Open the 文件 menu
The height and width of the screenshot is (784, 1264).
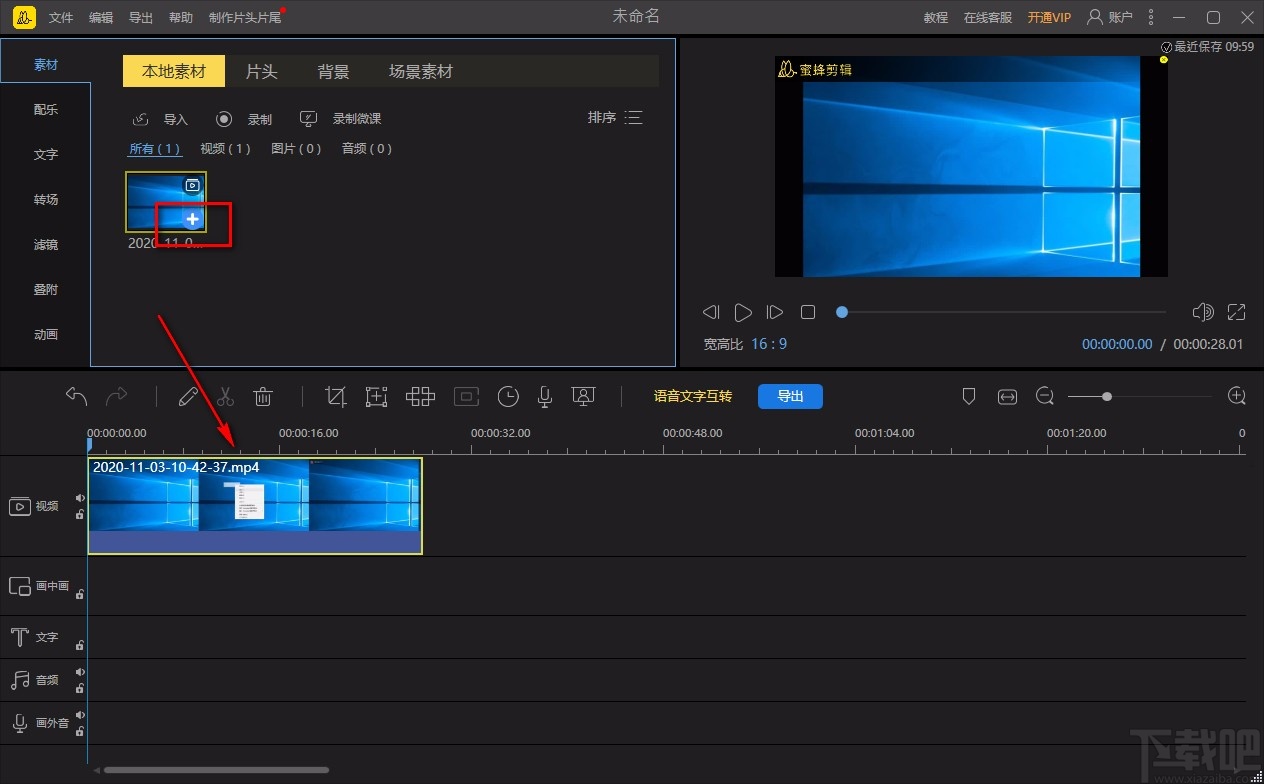point(61,18)
